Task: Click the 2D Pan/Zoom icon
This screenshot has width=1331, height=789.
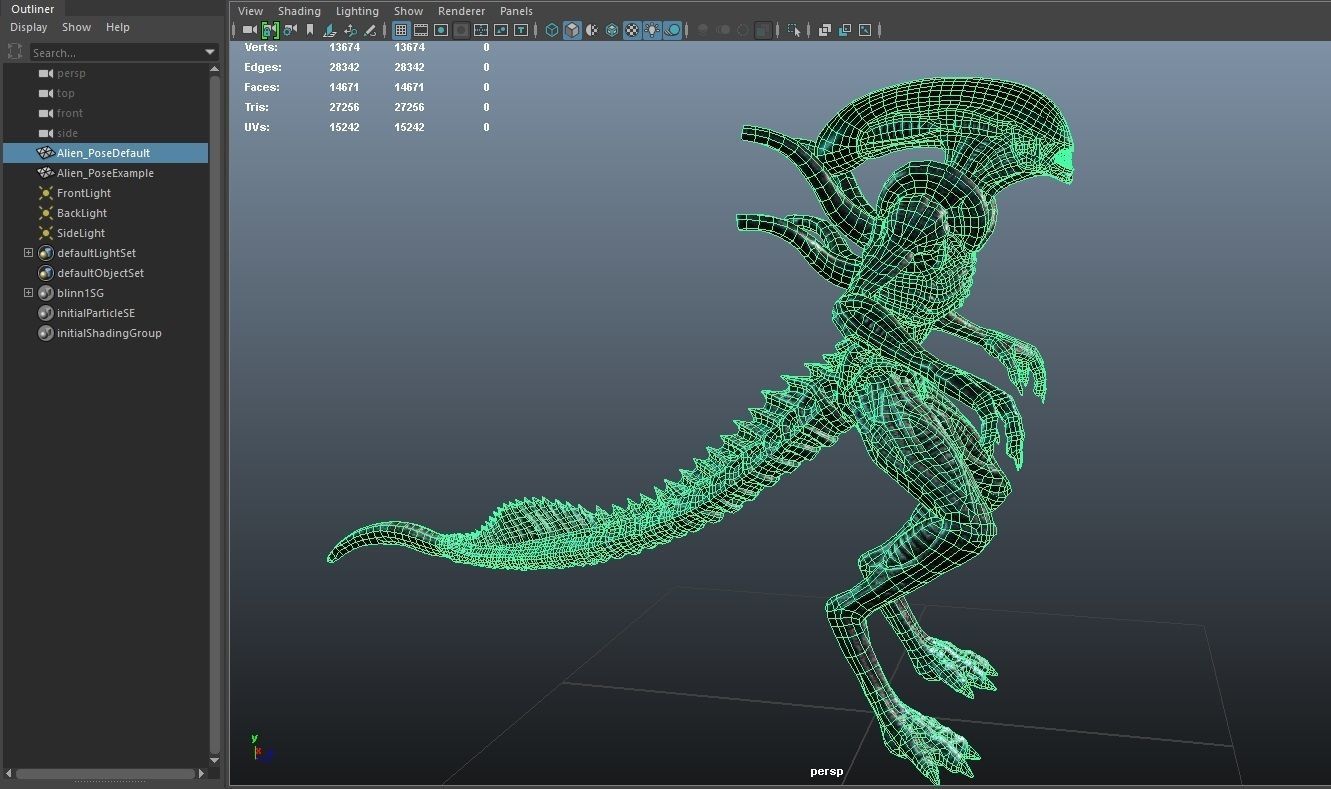Action: point(350,30)
